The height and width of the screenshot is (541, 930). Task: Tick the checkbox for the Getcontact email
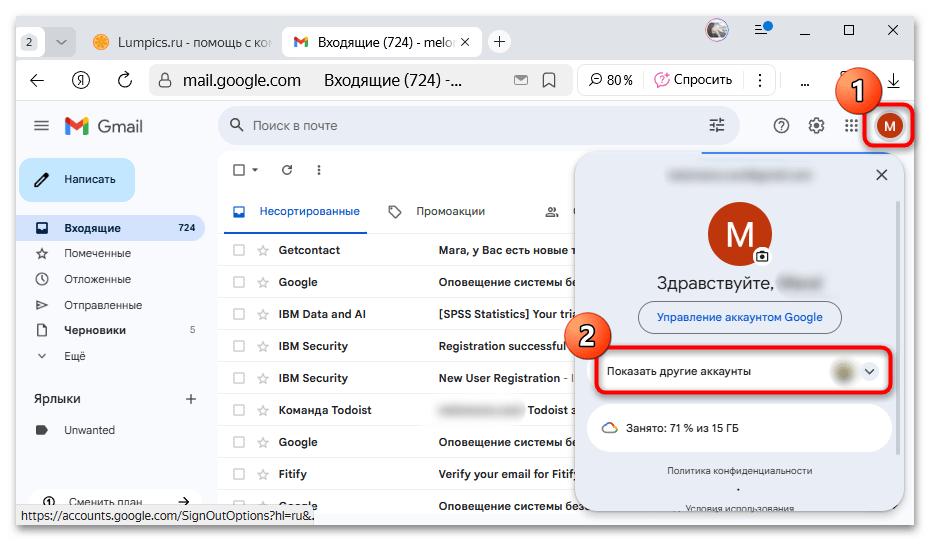(x=239, y=250)
